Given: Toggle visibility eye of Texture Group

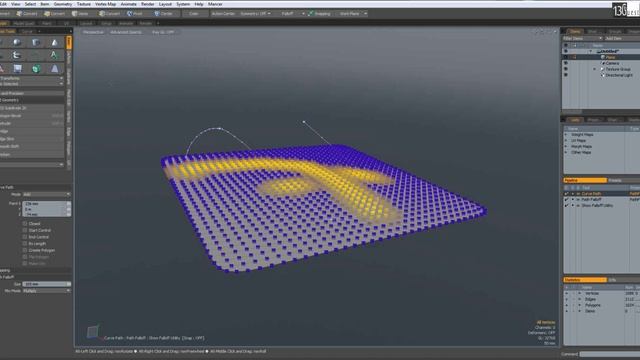Looking at the screenshot, I should pyautogui.click(x=566, y=69).
